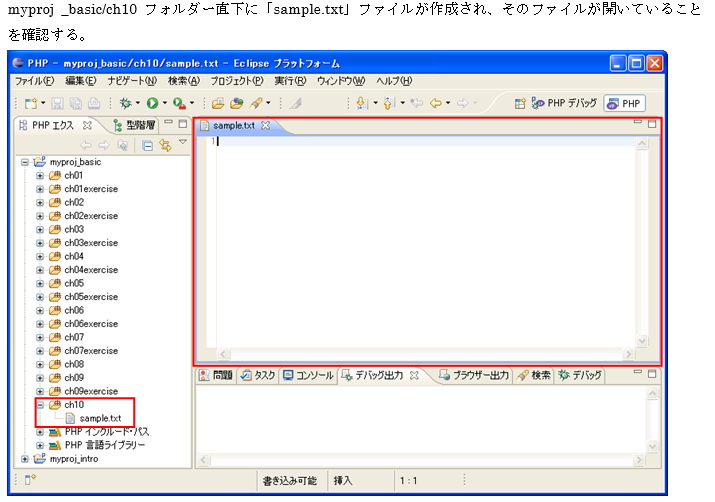
Task: Expand the ch05 folder
Action: tap(40, 284)
